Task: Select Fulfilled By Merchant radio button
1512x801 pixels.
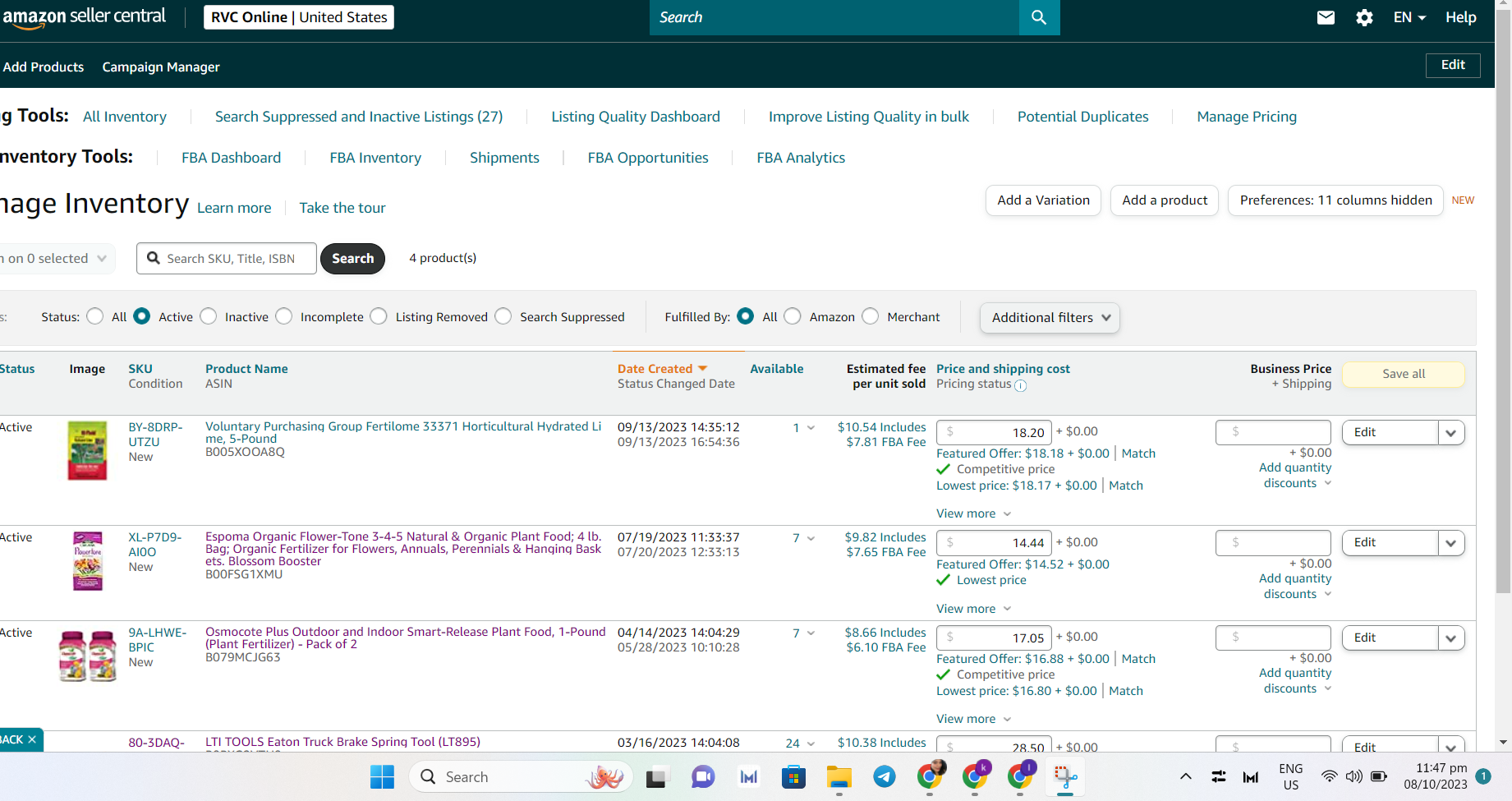Action: (x=871, y=316)
